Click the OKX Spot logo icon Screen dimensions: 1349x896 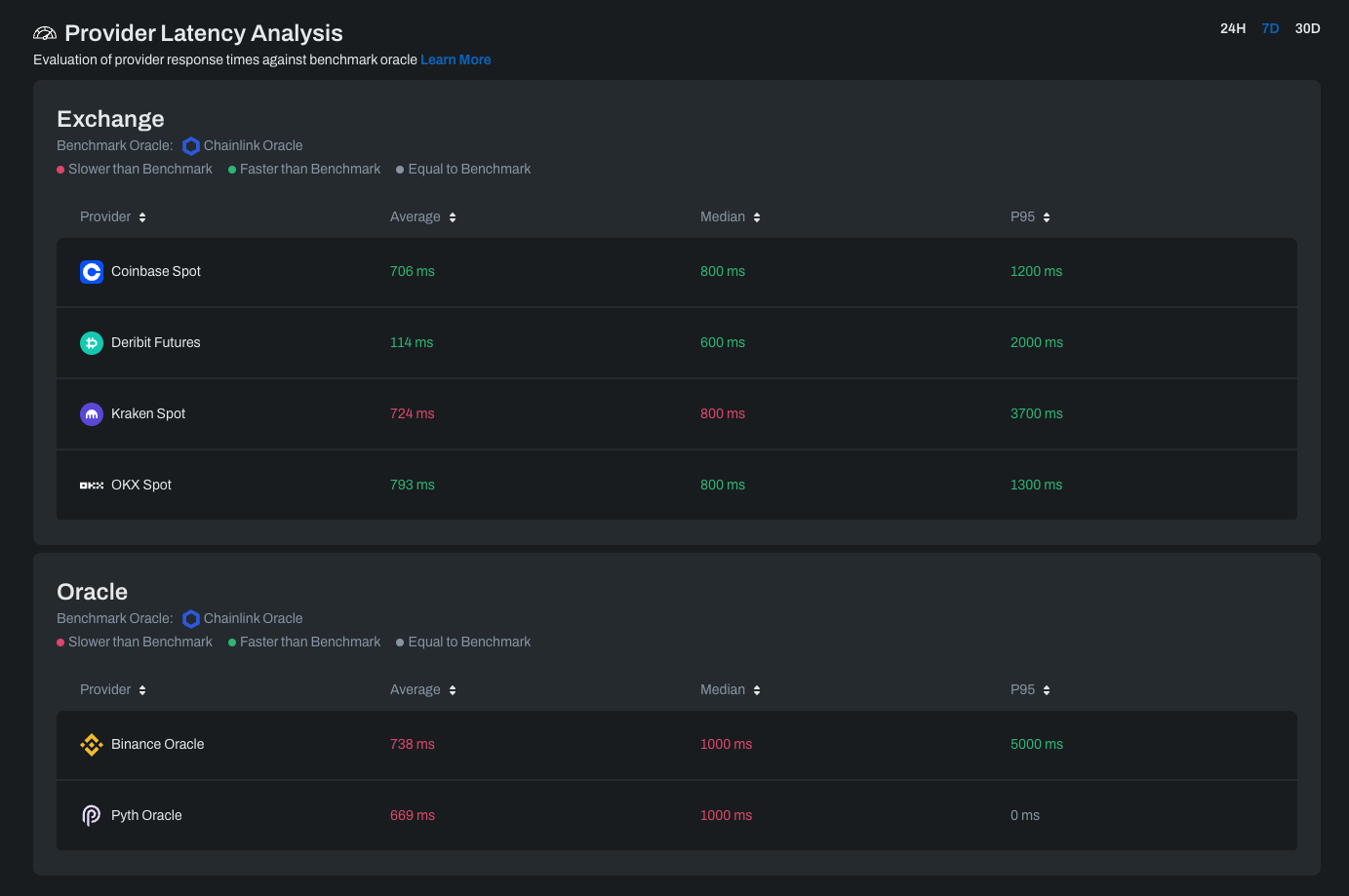pyautogui.click(x=92, y=486)
